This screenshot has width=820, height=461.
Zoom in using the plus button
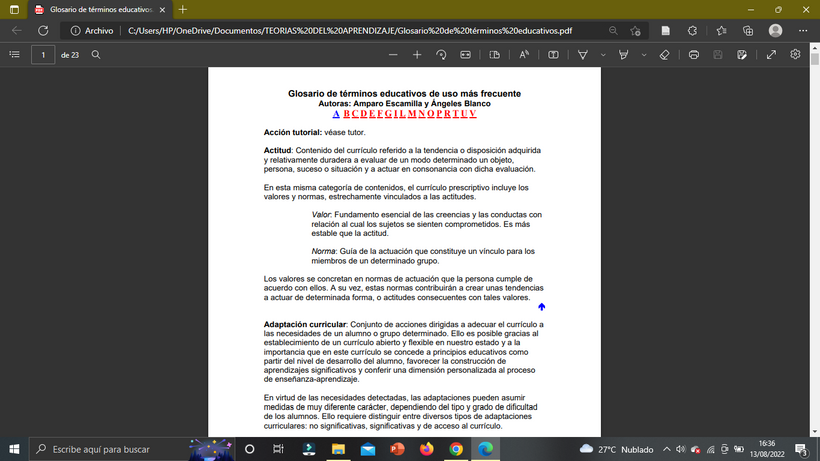(x=417, y=54)
